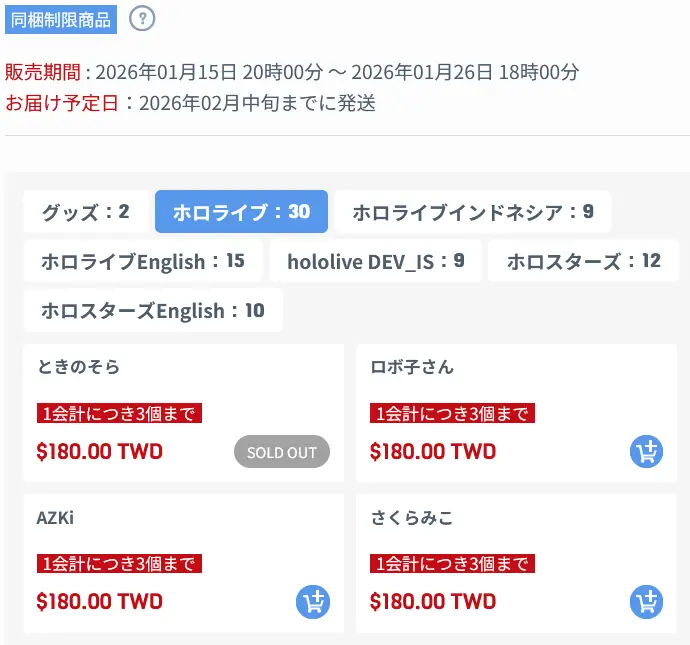This screenshot has width=690, height=645.
Task: Open the AZKi product title
Action: pyautogui.click(x=55, y=517)
